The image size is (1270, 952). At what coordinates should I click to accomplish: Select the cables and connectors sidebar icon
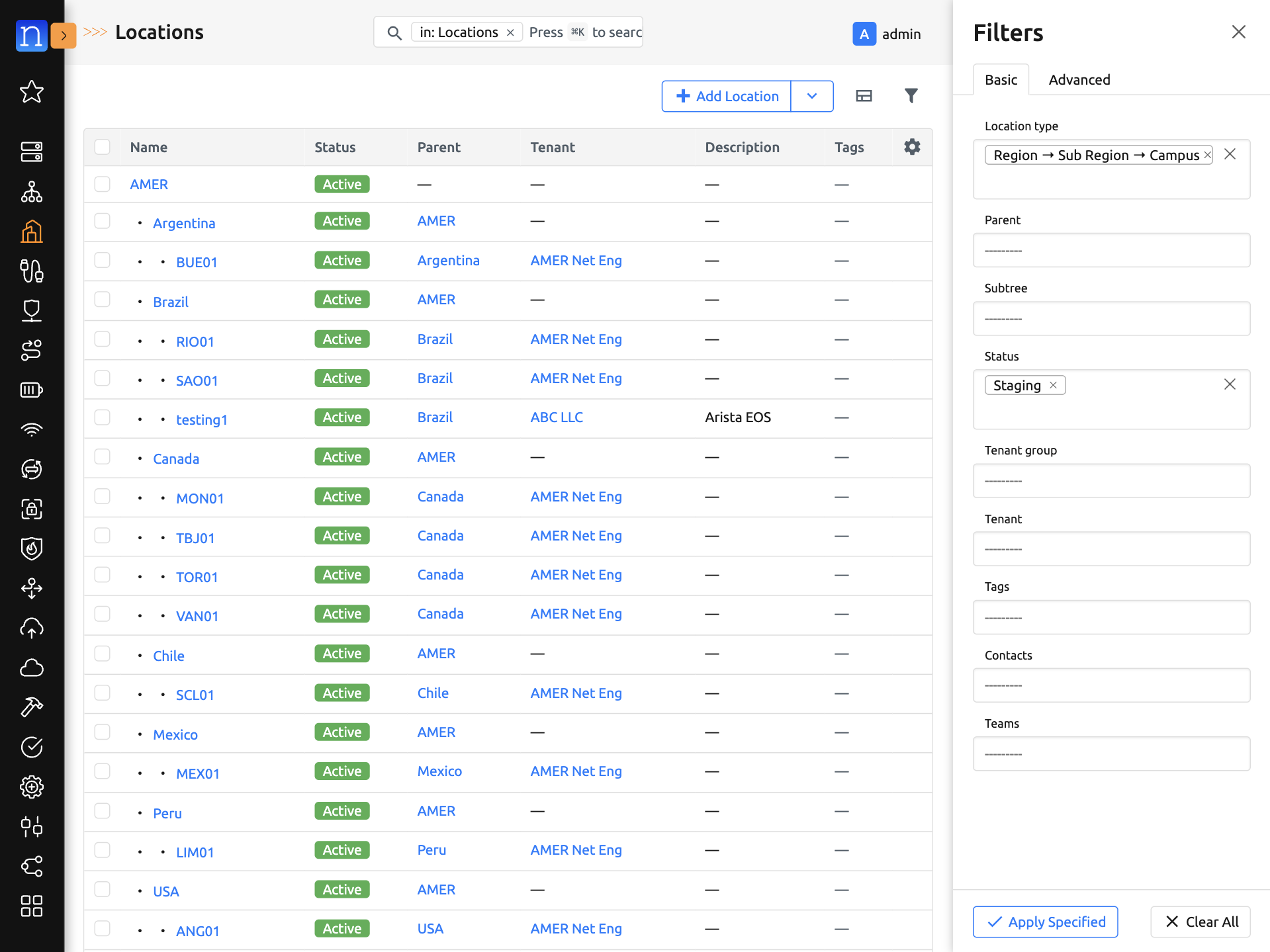coord(31,271)
